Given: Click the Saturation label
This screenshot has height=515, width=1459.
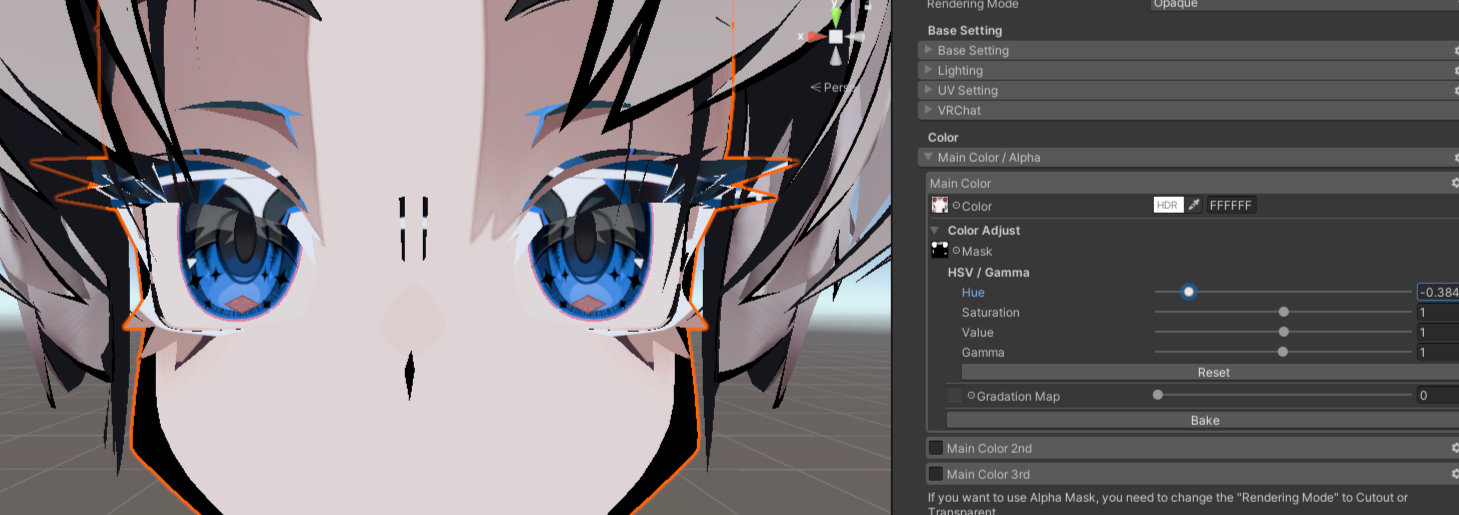Looking at the screenshot, I should coord(991,312).
